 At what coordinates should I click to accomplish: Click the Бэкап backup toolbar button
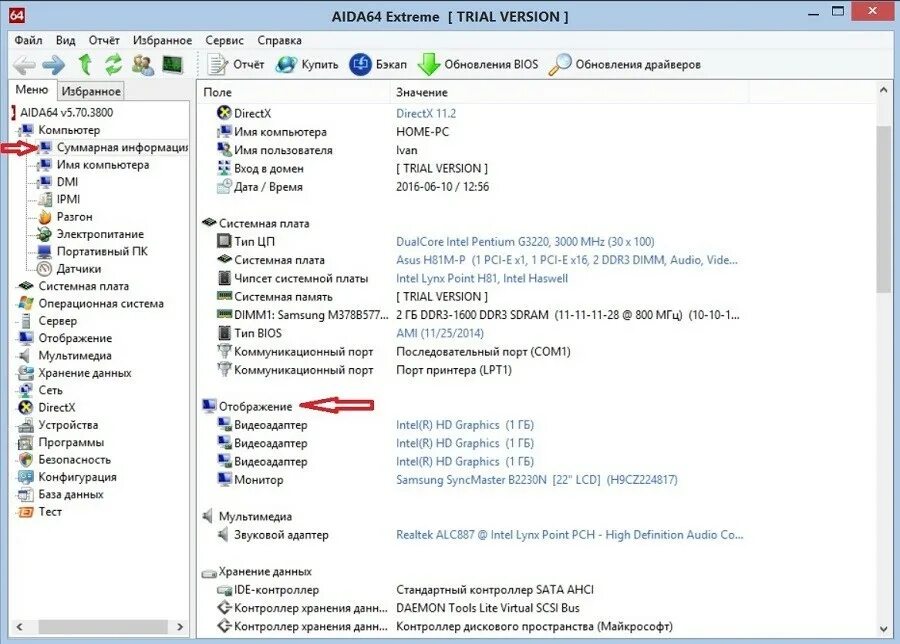378,64
